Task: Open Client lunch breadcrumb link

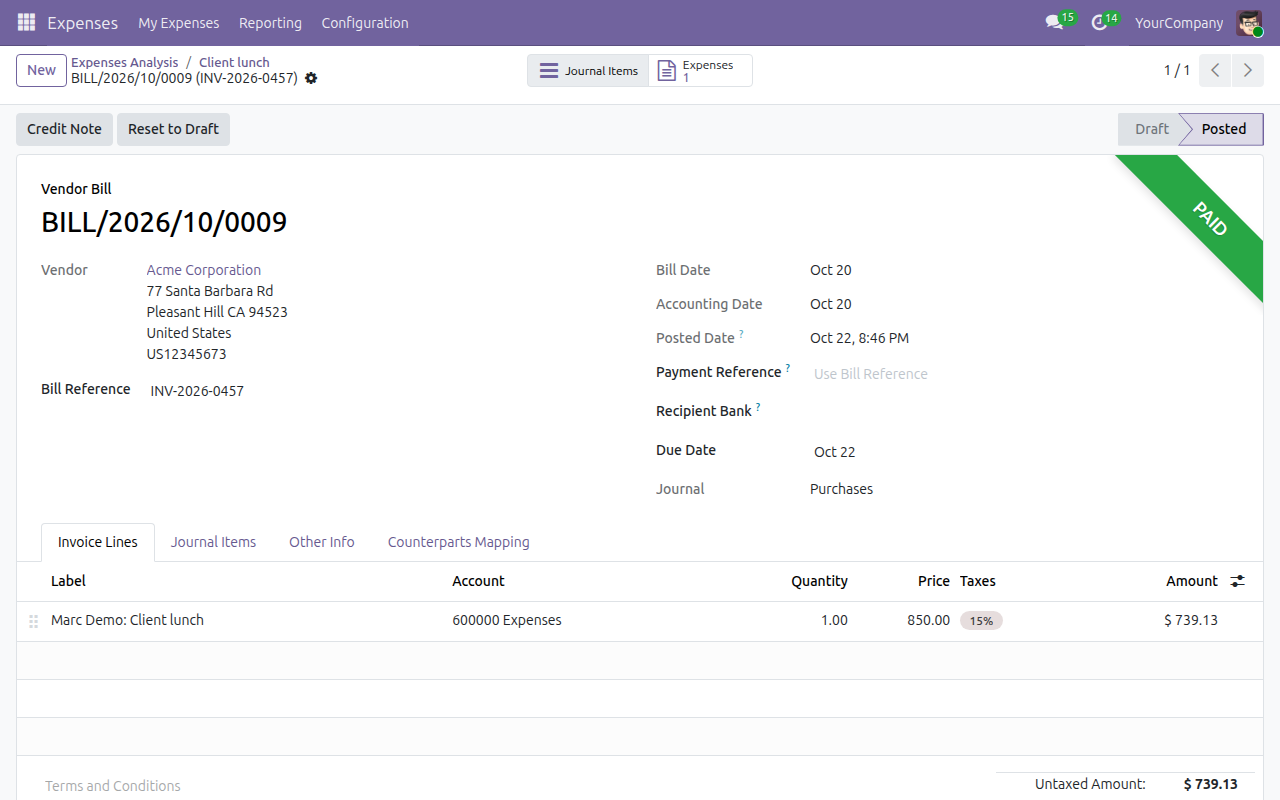Action: coord(234,62)
